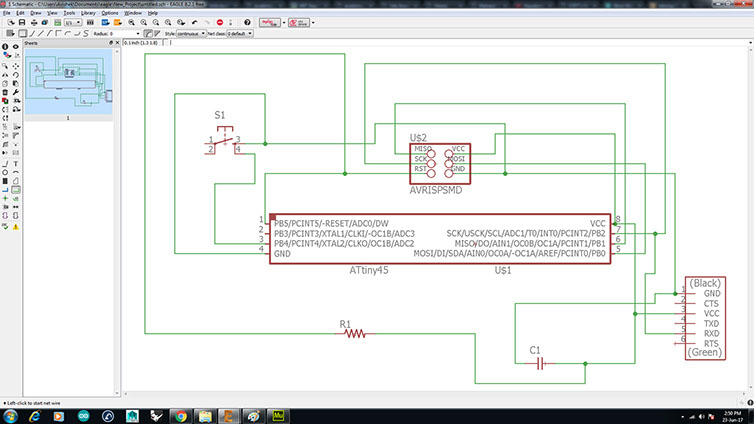Select the Display layers tool
754x424 pixels.
[7, 55]
